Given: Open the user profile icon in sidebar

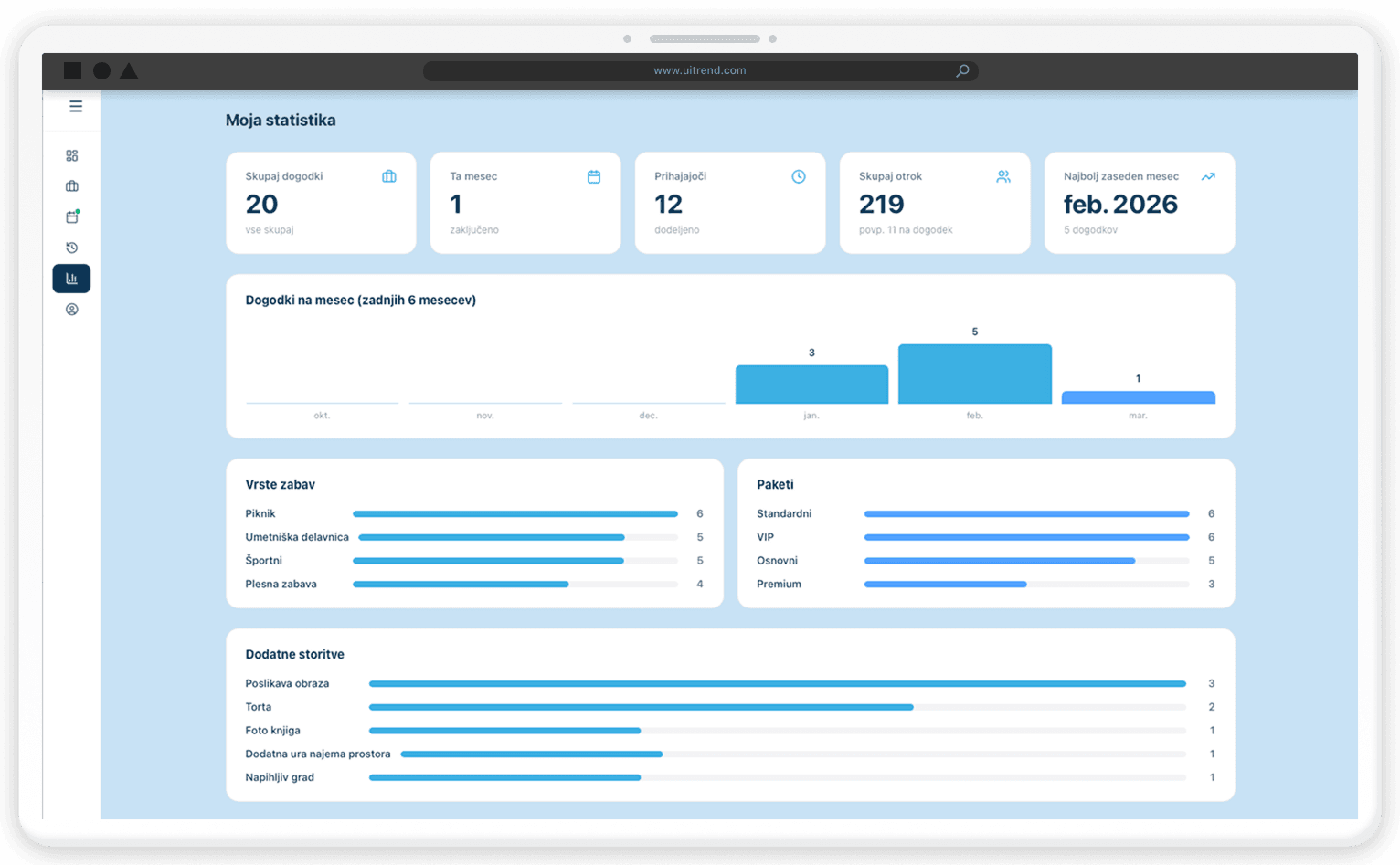Looking at the screenshot, I should click(72, 310).
